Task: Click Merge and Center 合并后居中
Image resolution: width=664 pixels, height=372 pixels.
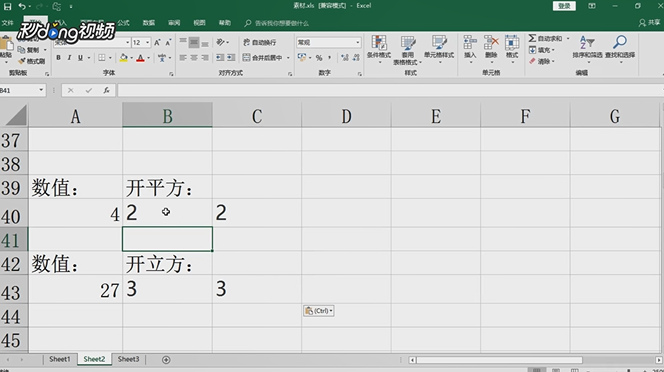Action: tap(263, 58)
